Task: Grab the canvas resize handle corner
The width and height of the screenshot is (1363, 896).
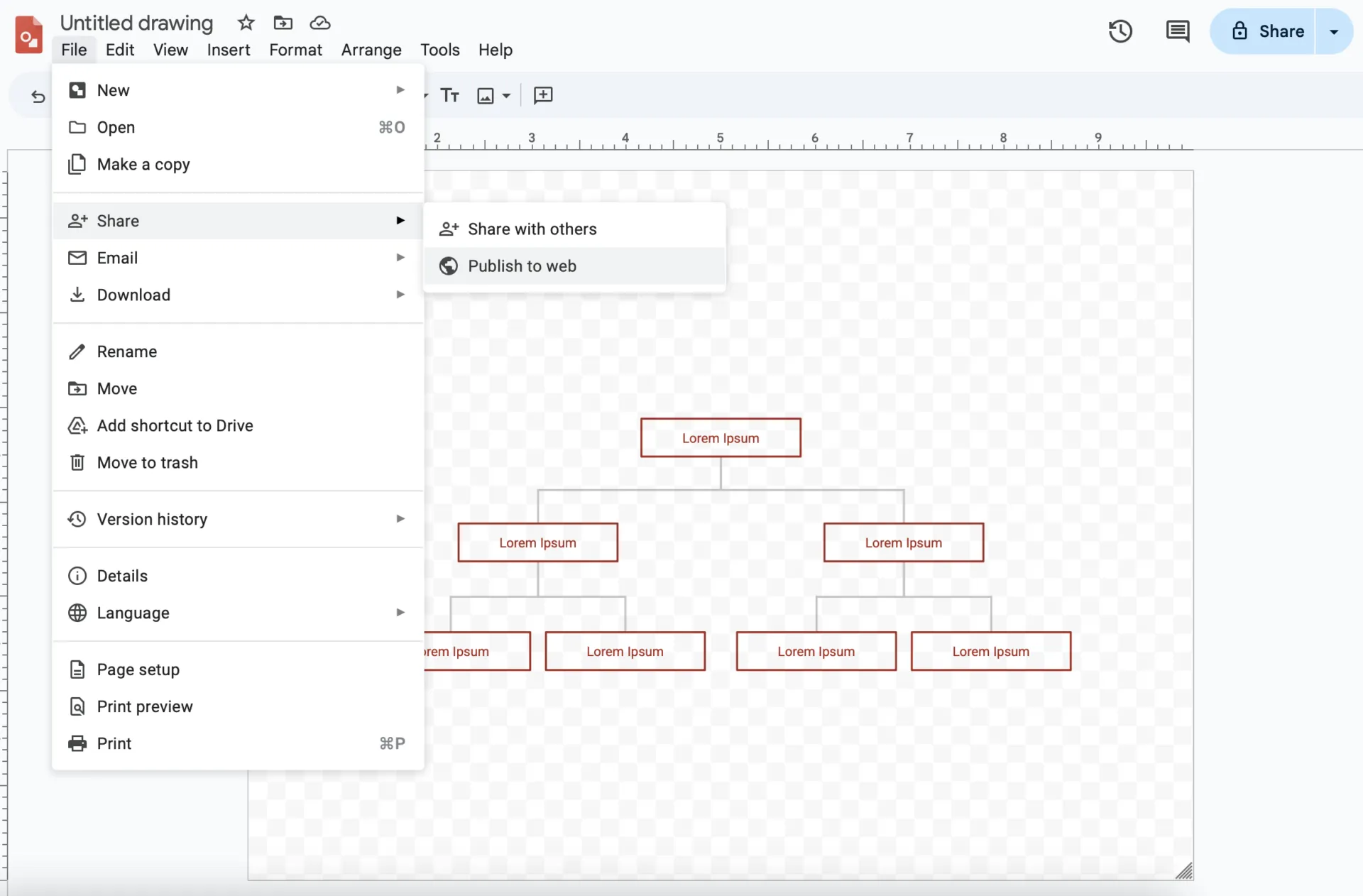Action: 1183,870
